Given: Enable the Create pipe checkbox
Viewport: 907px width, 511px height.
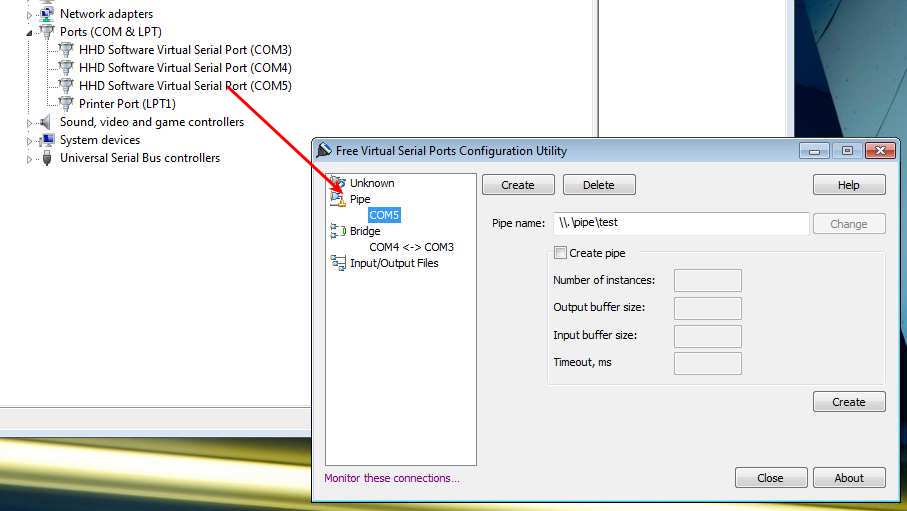Looking at the screenshot, I should pyautogui.click(x=560, y=252).
